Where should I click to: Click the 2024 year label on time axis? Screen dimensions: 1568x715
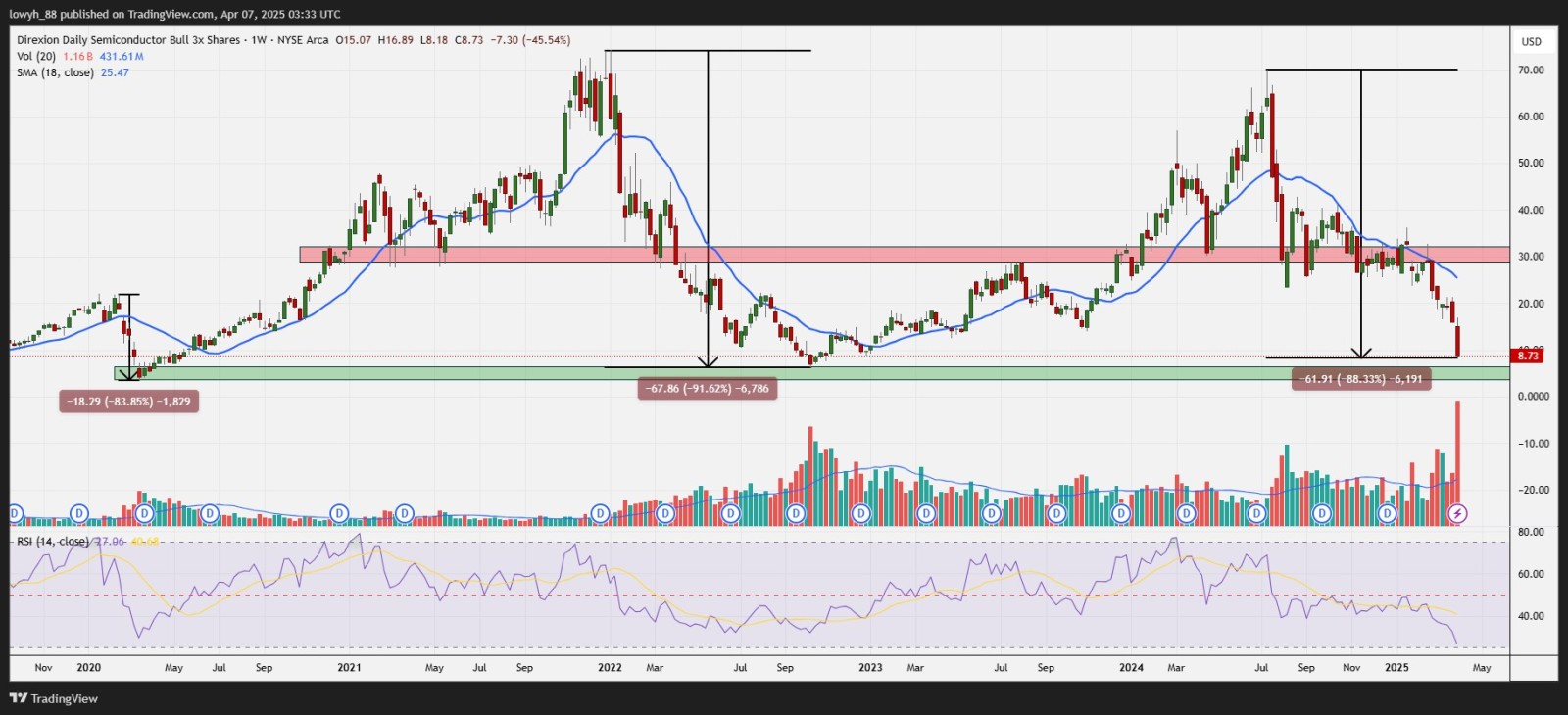click(x=1131, y=668)
